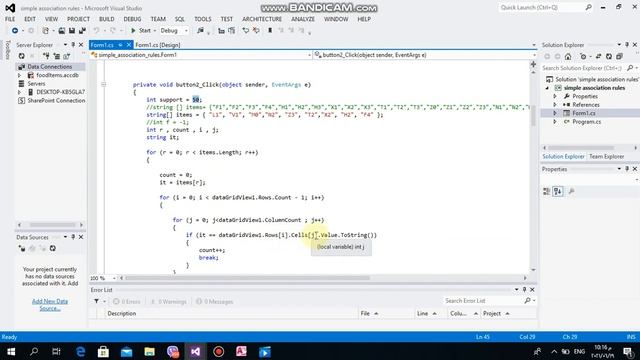Open the FILE menu
Screen dimensions: 640x360
click(10, 19)
